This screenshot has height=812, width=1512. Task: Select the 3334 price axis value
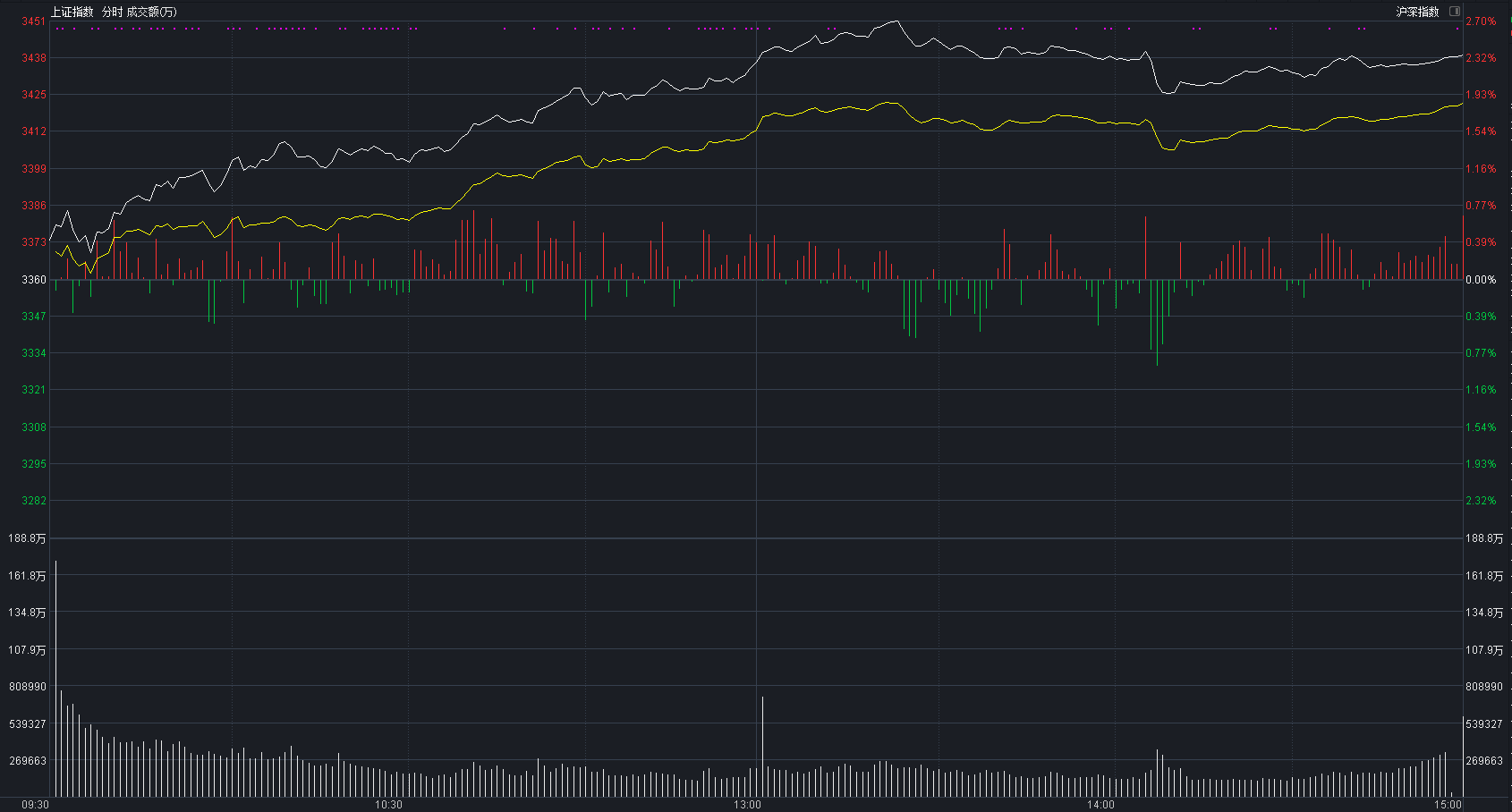(34, 353)
